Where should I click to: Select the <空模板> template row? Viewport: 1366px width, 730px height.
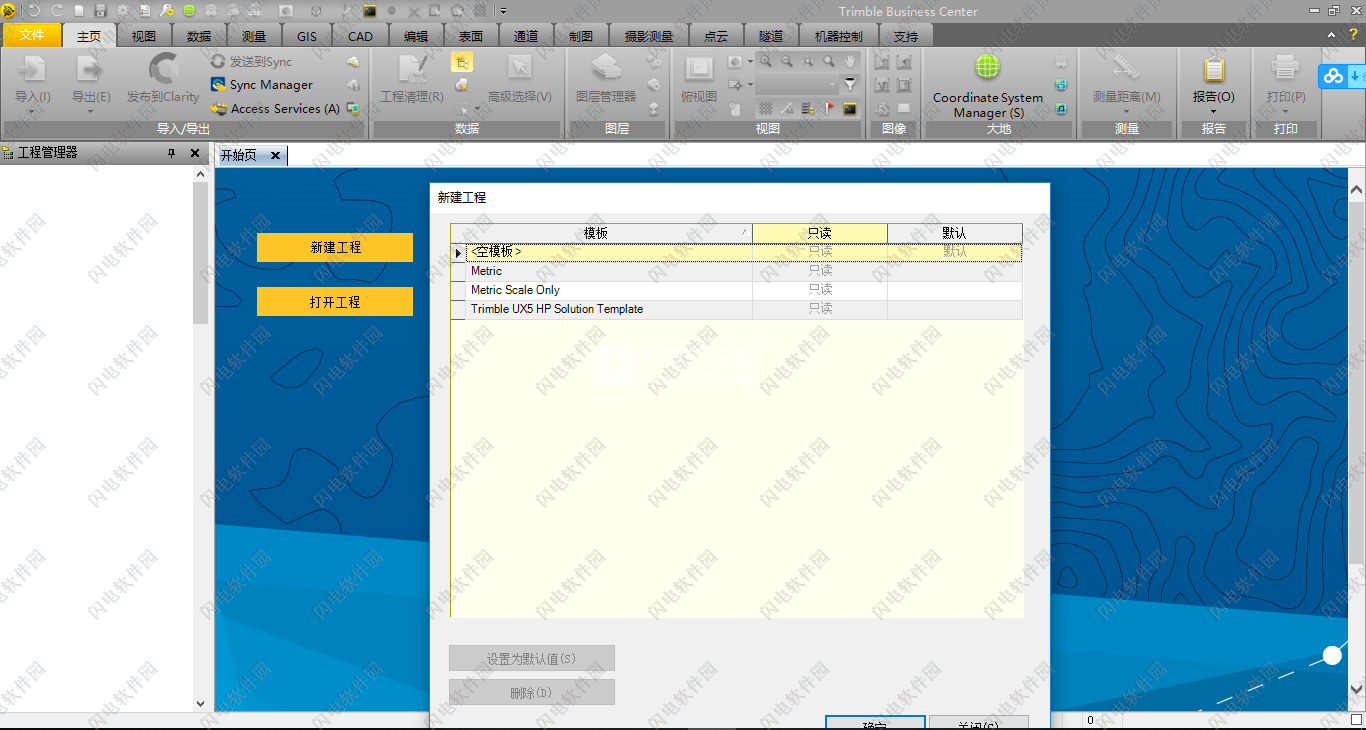pos(737,252)
